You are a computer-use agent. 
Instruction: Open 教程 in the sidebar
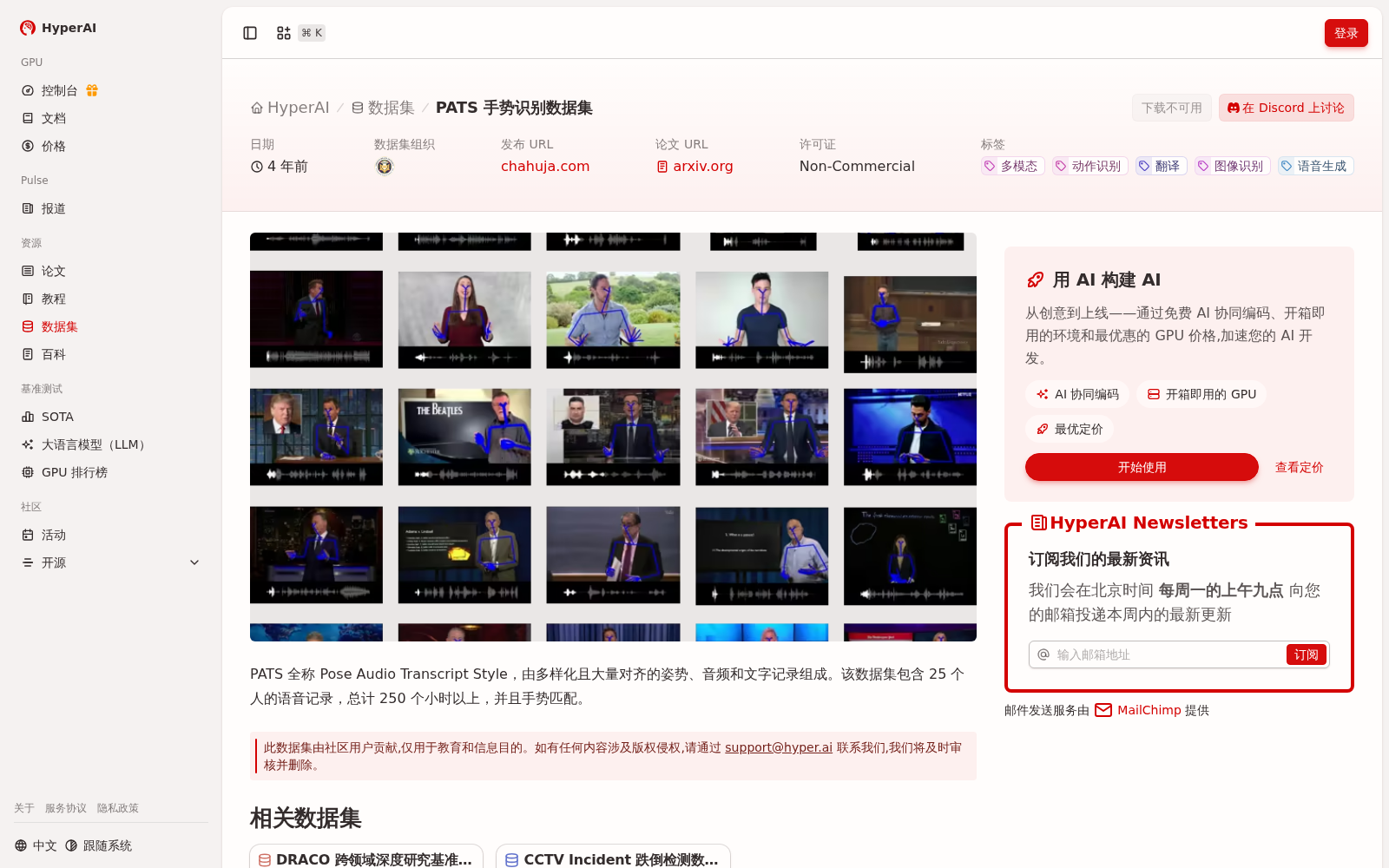(x=111, y=299)
